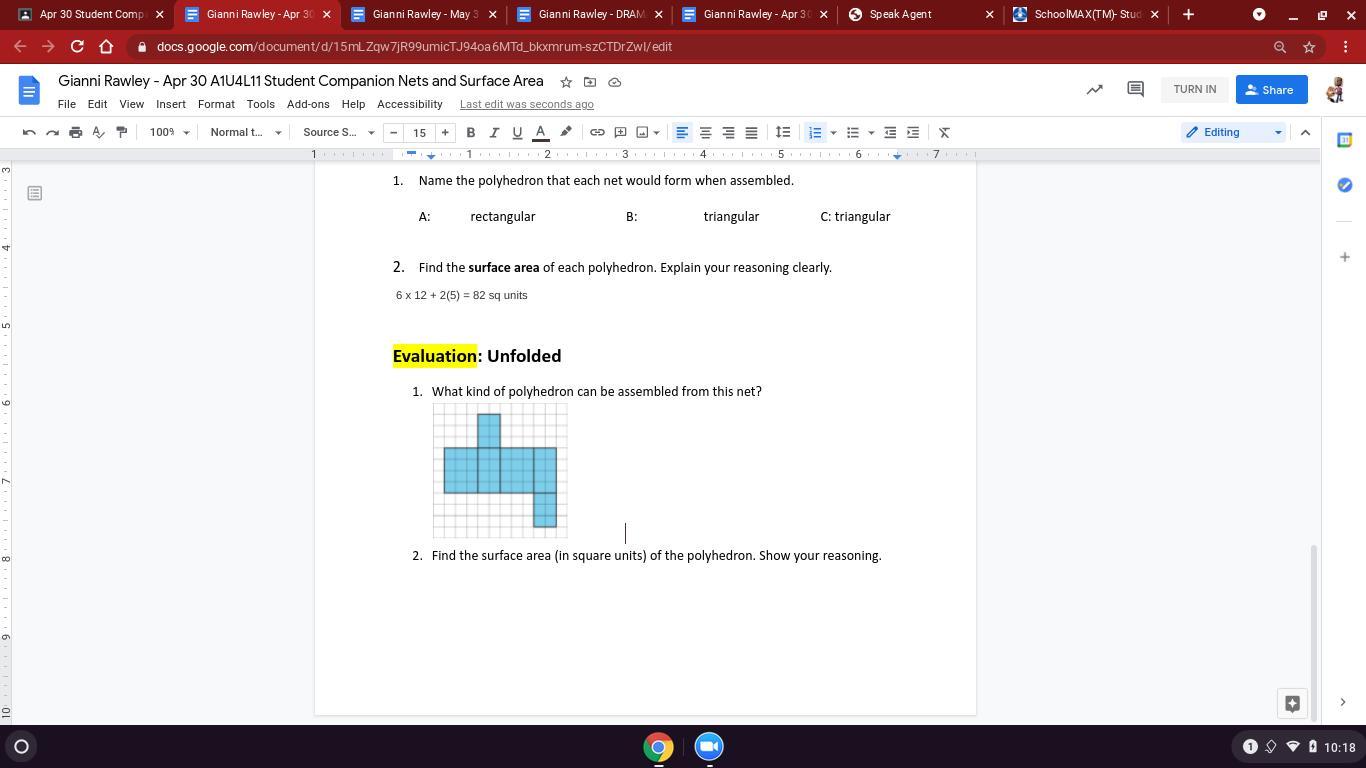This screenshot has height=768, width=1366.
Task: Open the Accessibility menu
Action: tap(410, 104)
